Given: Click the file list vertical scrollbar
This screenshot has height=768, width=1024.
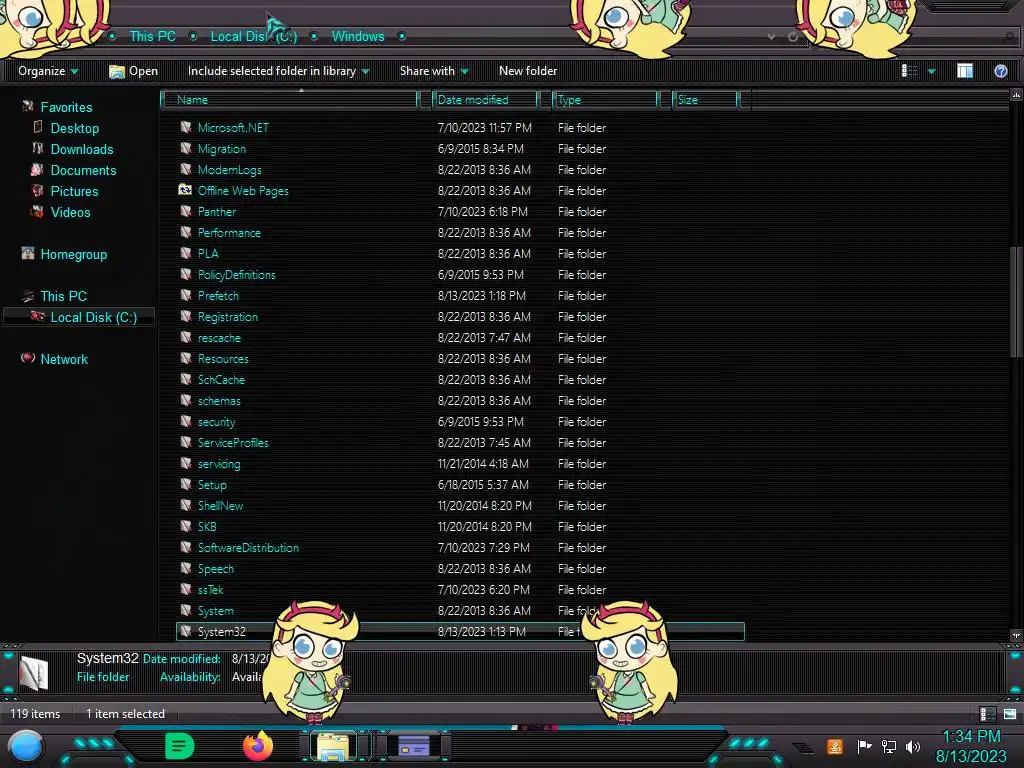Looking at the screenshot, I should click(x=1016, y=302).
